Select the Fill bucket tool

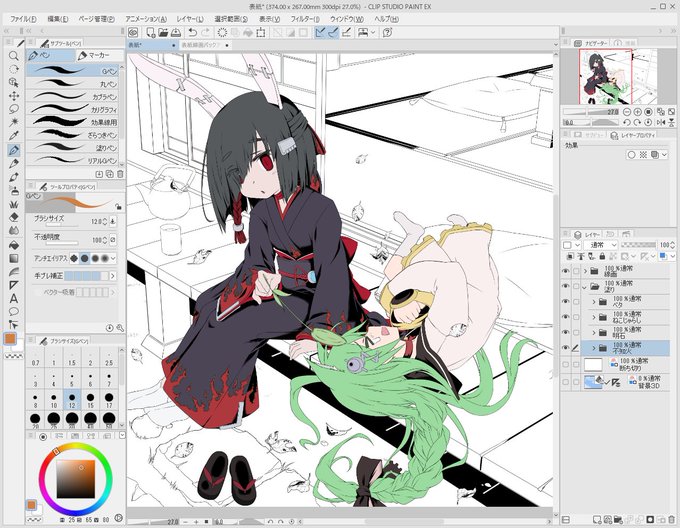tap(13, 245)
